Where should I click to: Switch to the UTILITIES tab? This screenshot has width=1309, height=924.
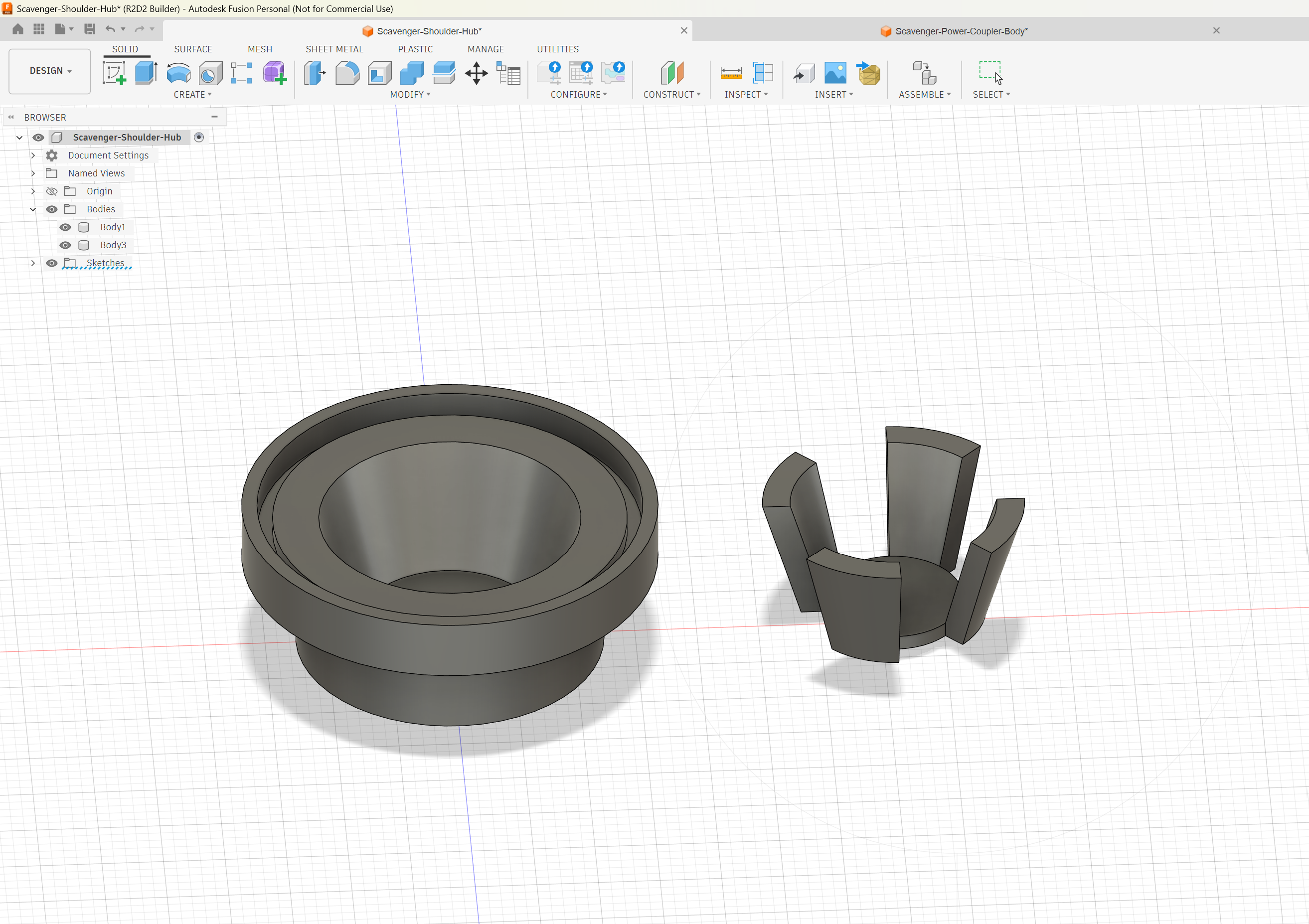558,50
